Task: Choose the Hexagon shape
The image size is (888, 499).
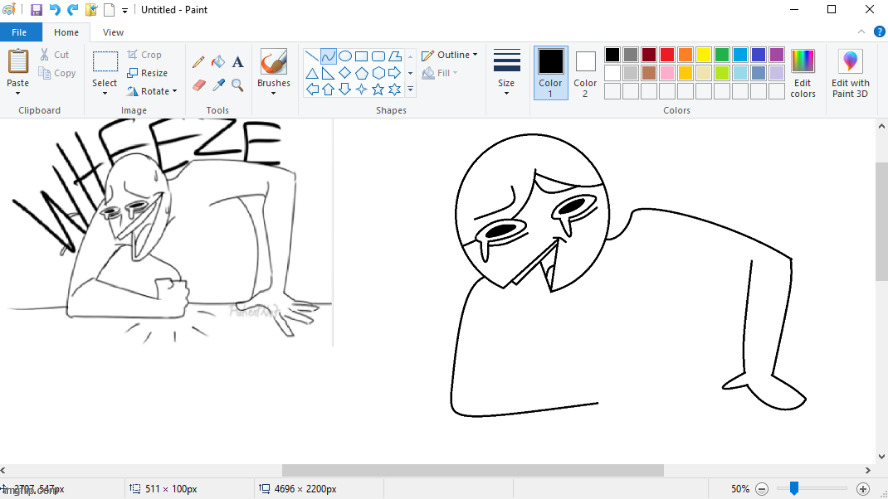Action: [378, 73]
